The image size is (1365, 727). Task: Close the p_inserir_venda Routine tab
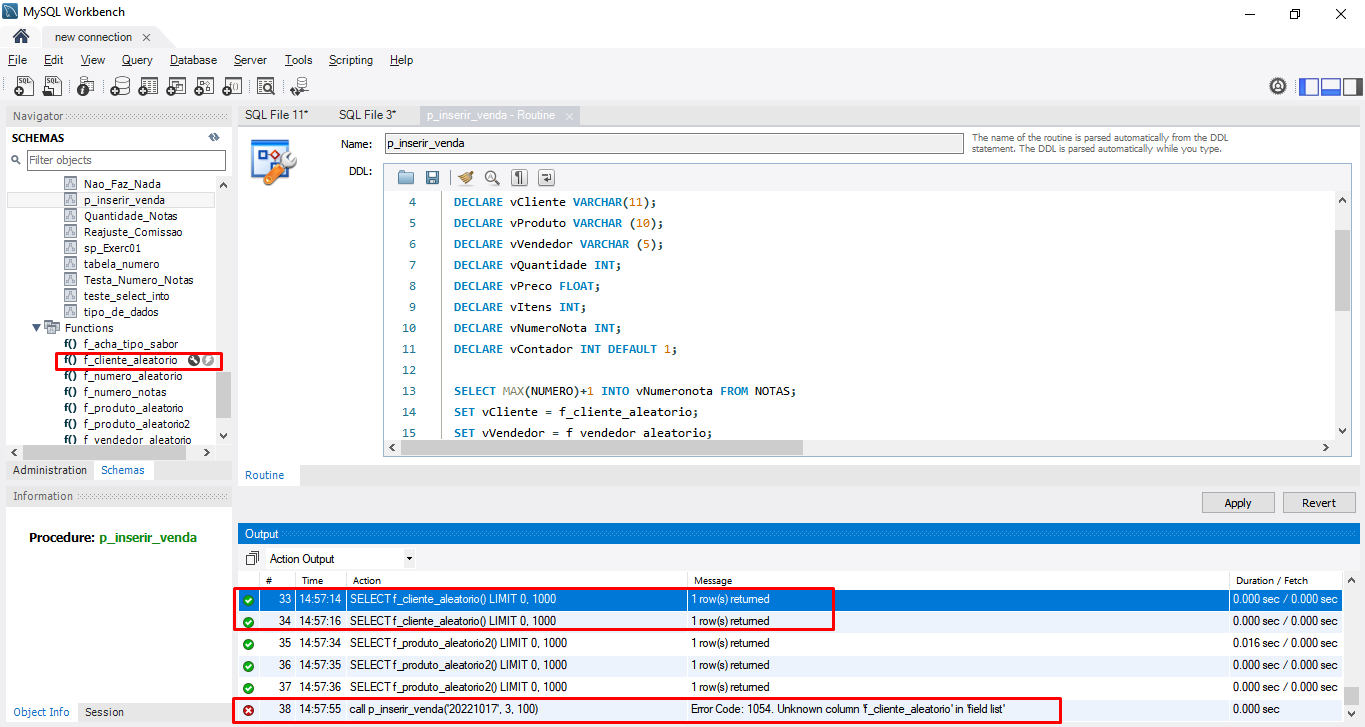click(x=570, y=116)
